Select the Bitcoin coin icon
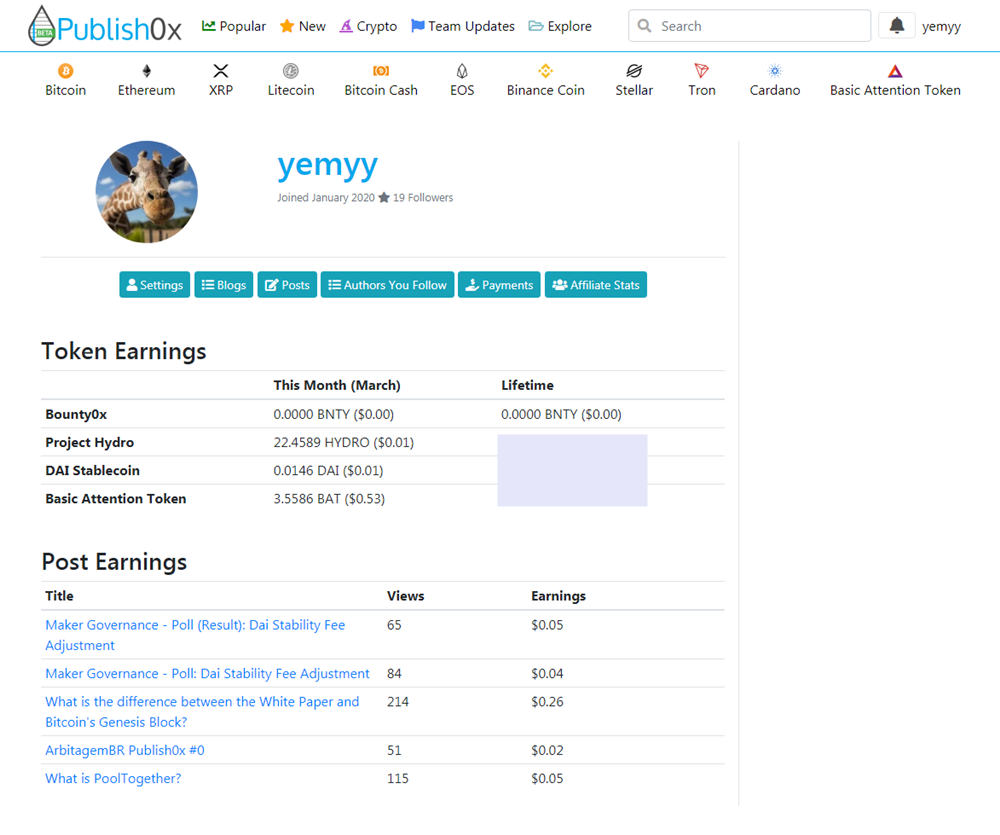This screenshot has width=1000, height=835. click(65, 70)
